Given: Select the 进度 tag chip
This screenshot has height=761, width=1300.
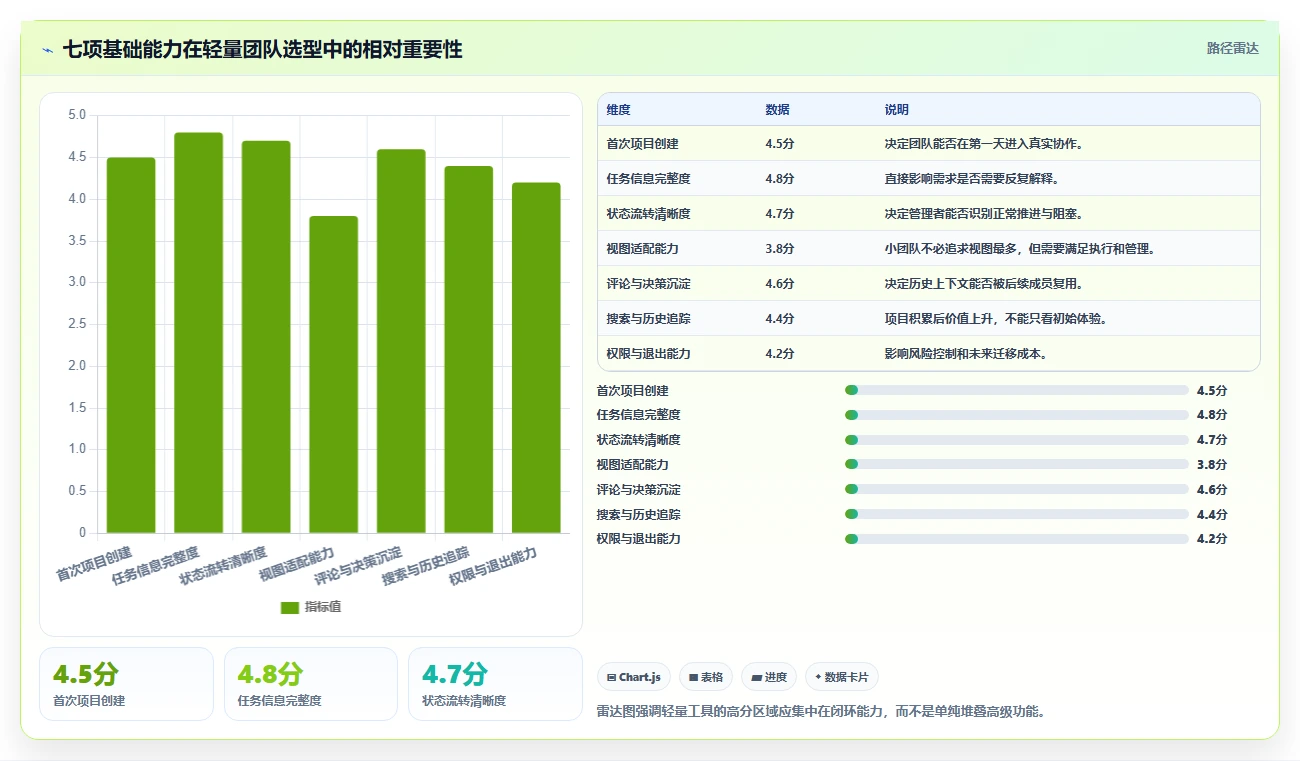Looking at the screenshot, I should (769, 677).
